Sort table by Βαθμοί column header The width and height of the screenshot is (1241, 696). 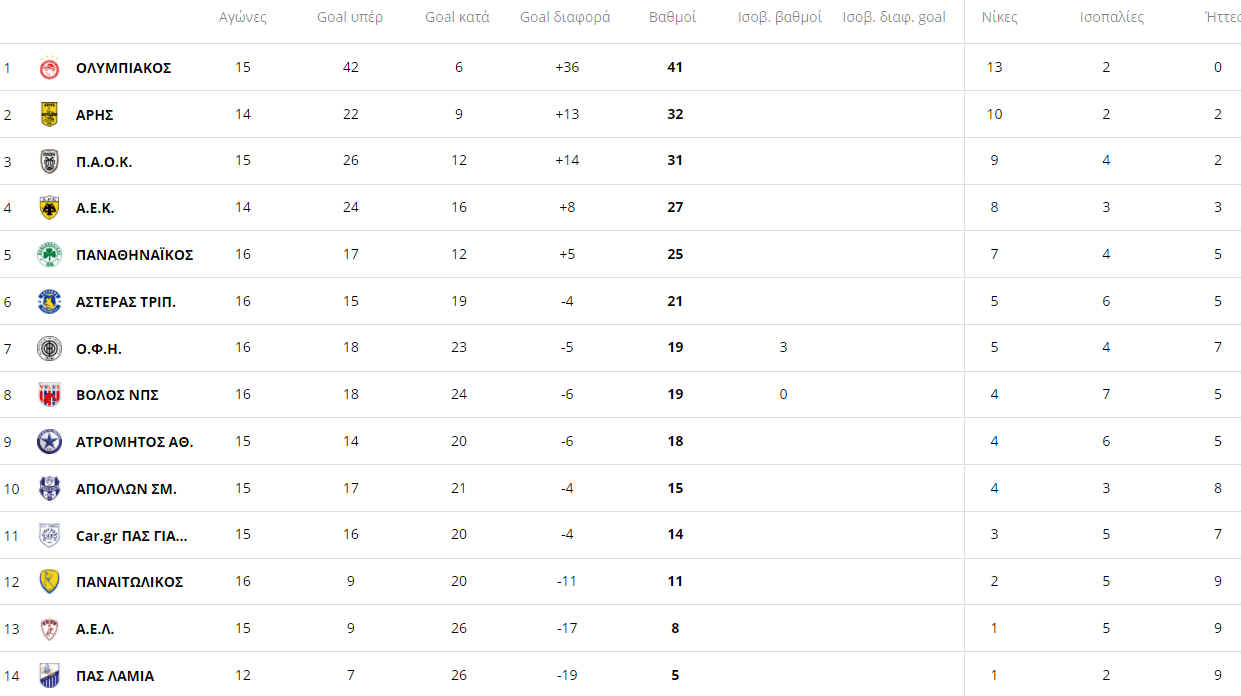coord(673,17)
